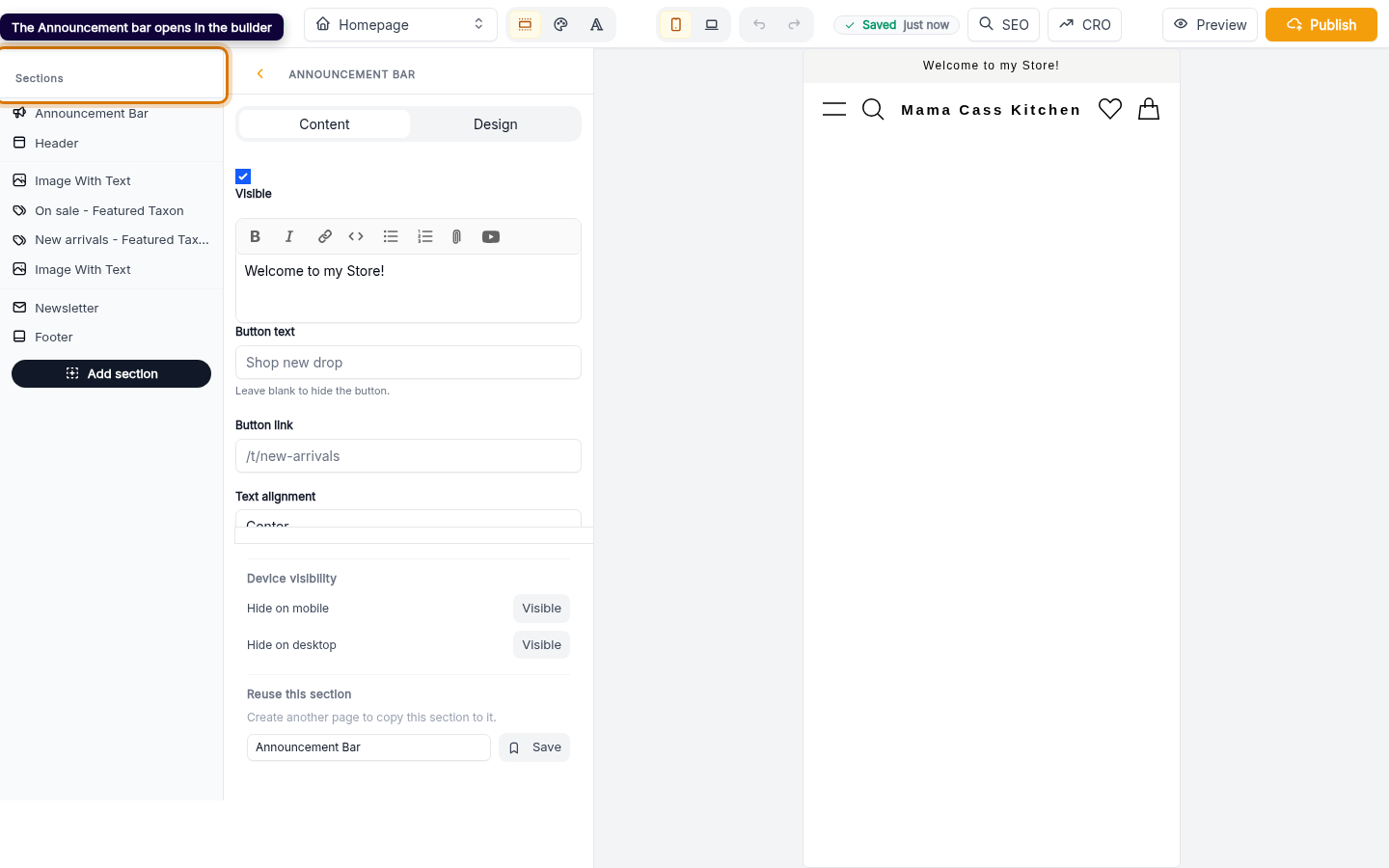The height and width of the screenshot is (868, 1389).
Task: Click shopping bag icon in preview
Action: [1149, 109]
